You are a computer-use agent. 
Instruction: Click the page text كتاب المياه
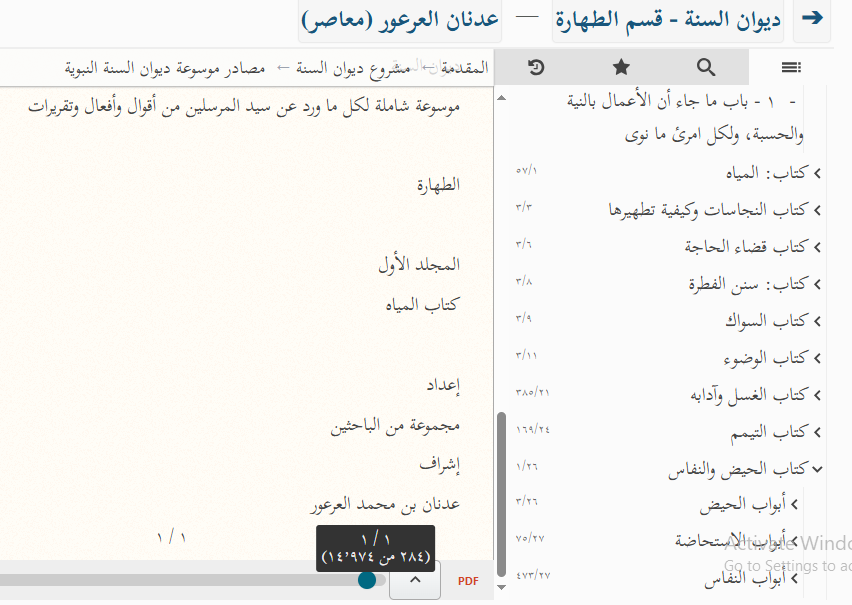422,305
